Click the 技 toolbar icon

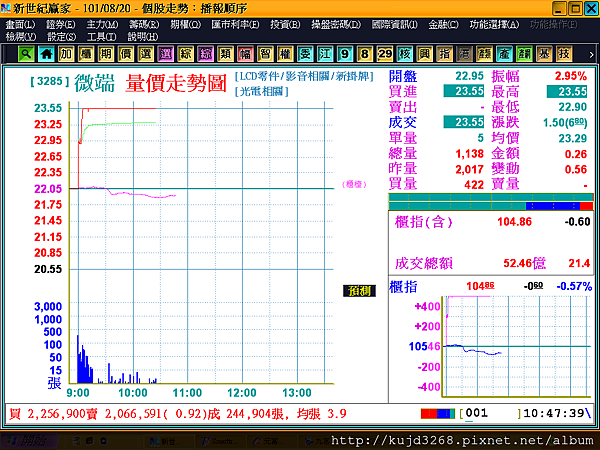pos(564,54)
